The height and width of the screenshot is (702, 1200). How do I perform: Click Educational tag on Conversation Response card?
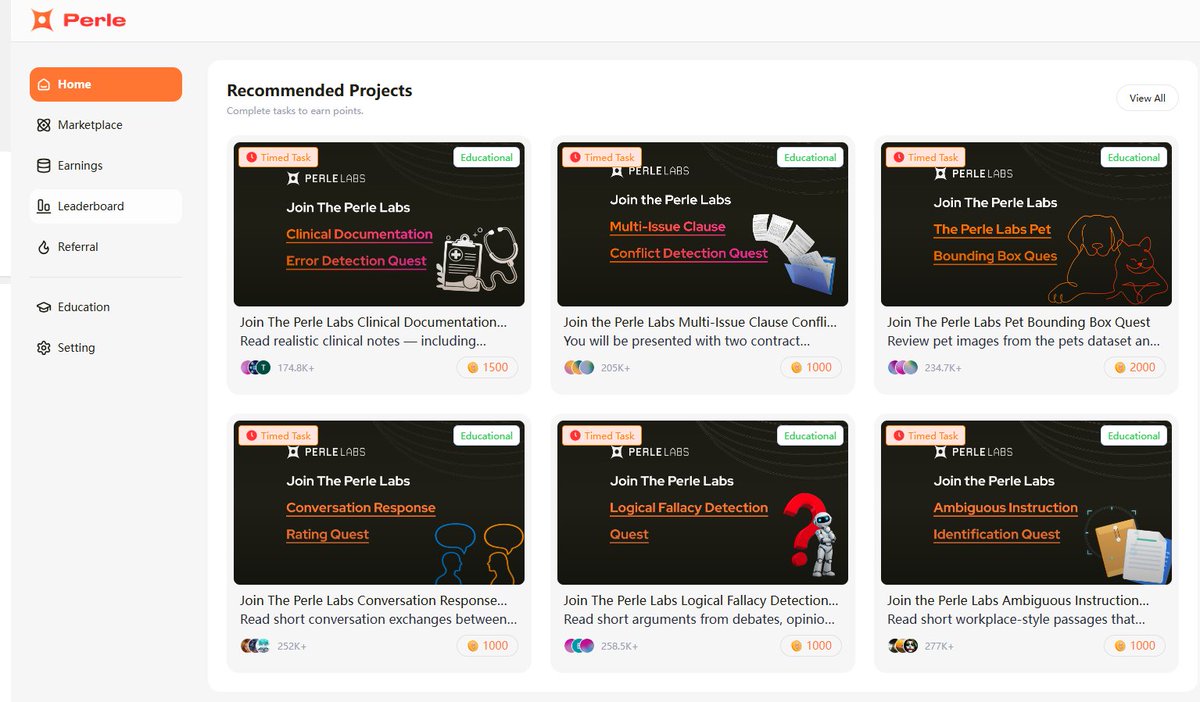(487, 436)
